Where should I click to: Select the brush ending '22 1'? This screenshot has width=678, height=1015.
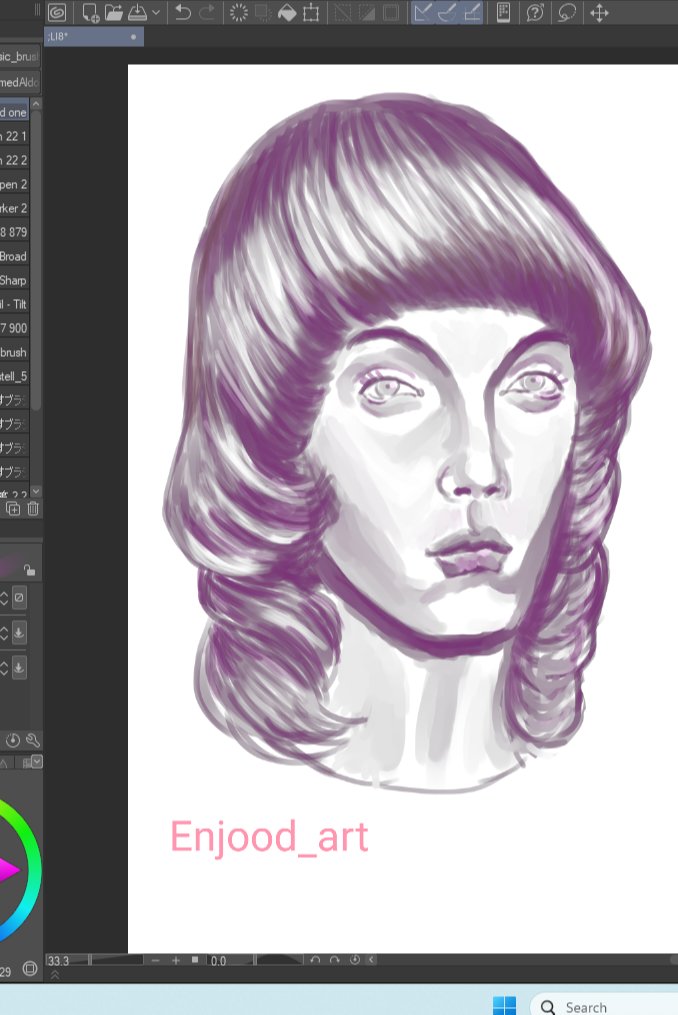(14, 136)
